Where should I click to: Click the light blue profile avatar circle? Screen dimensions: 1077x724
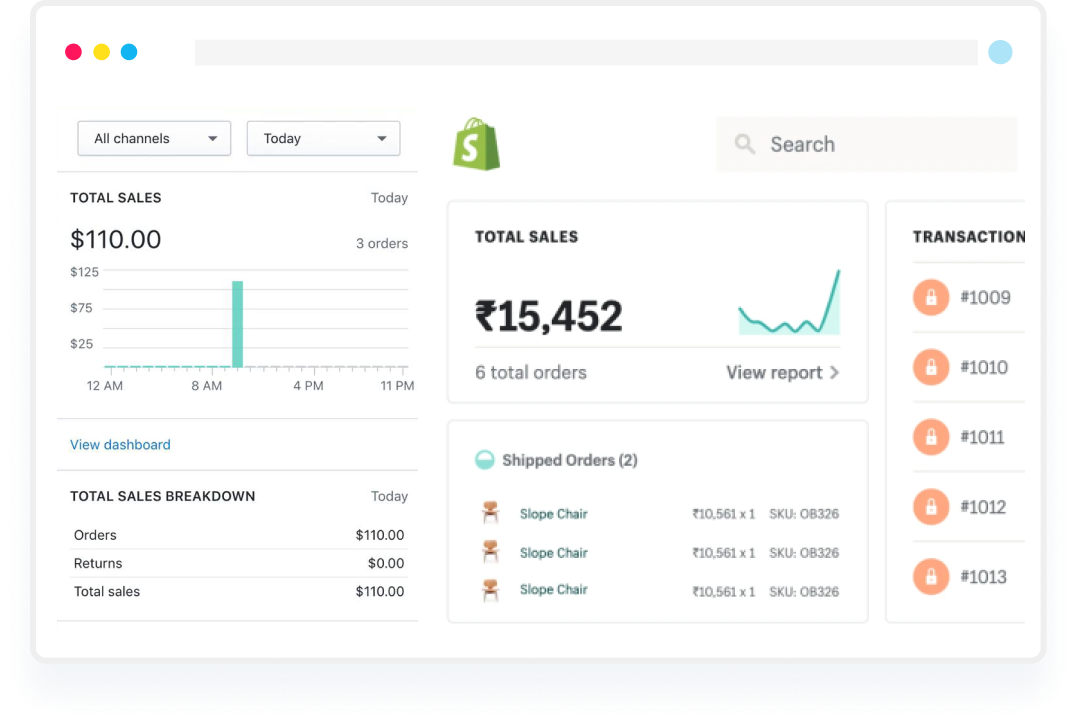pos(1000,52)
